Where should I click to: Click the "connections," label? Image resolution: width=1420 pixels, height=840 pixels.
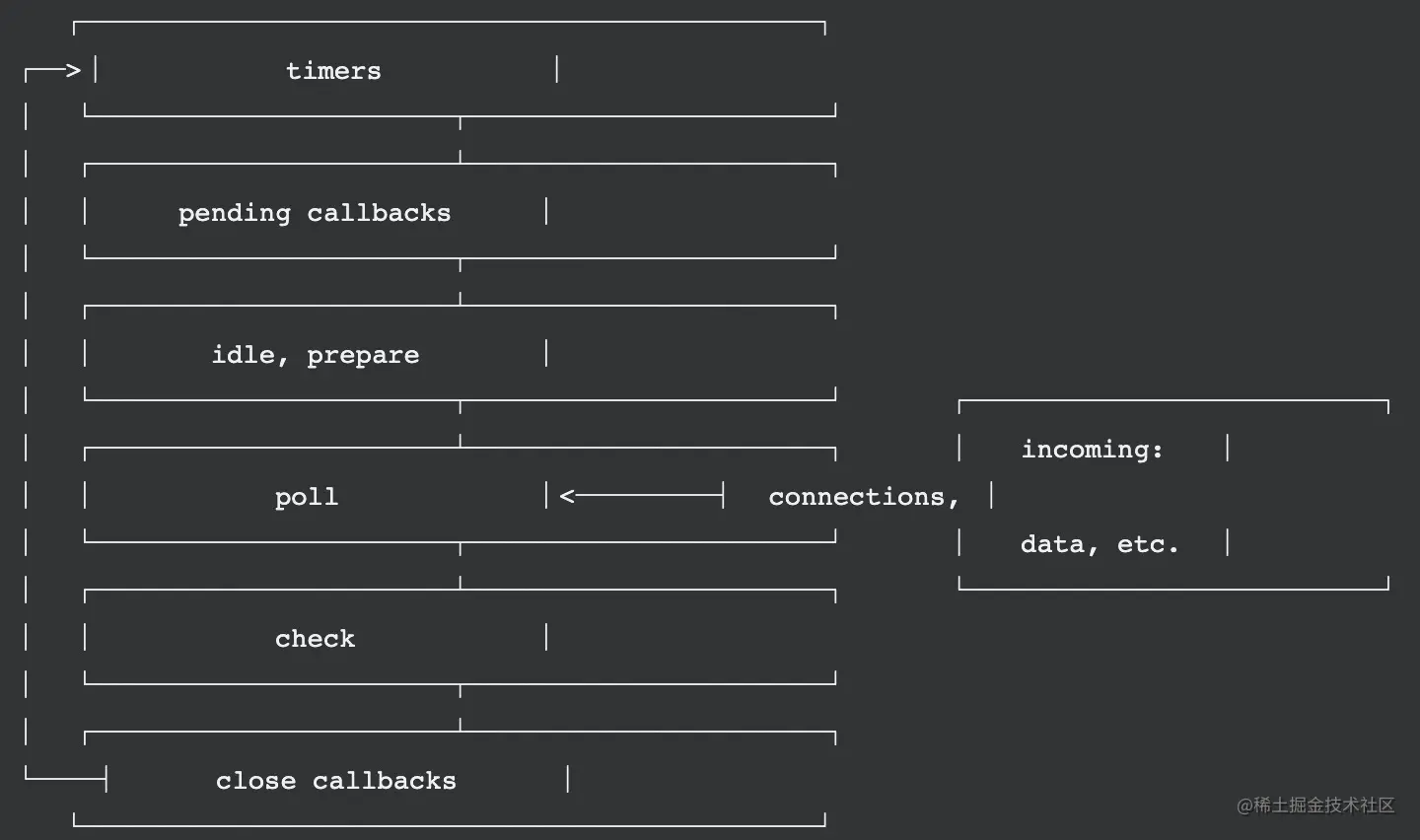863,497
